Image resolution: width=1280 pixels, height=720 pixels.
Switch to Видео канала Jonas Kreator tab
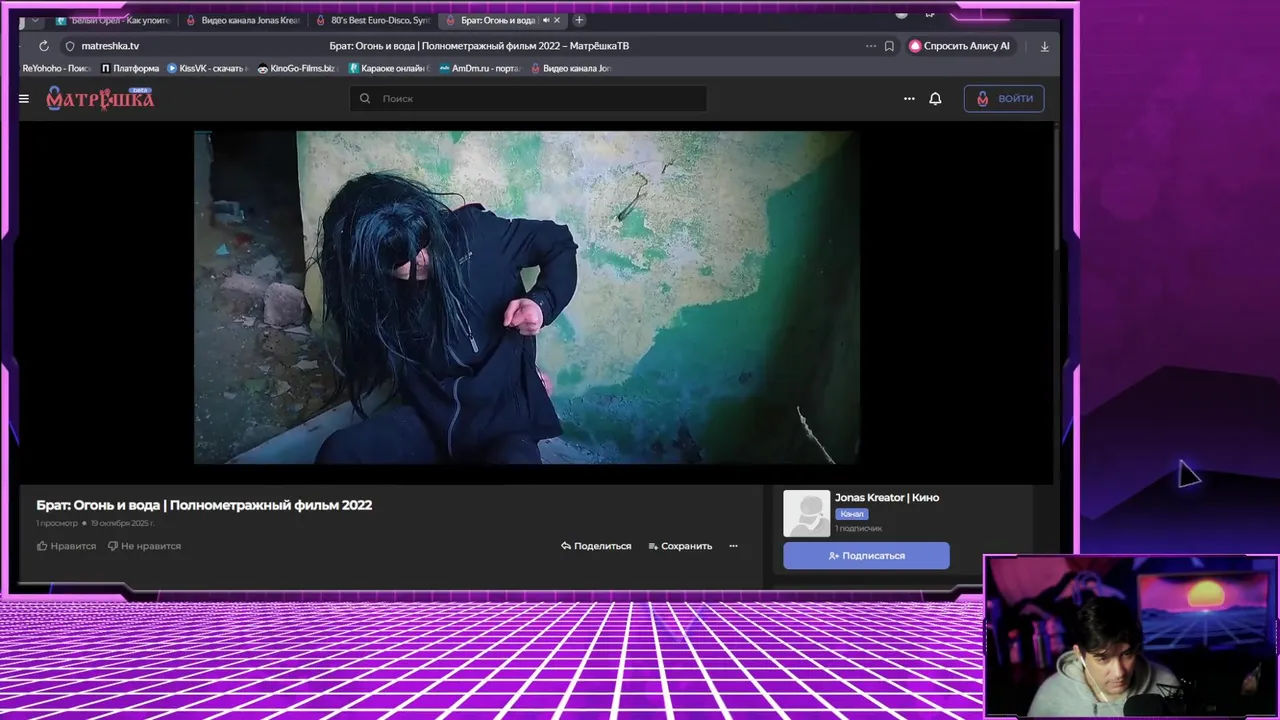[244, 20]
